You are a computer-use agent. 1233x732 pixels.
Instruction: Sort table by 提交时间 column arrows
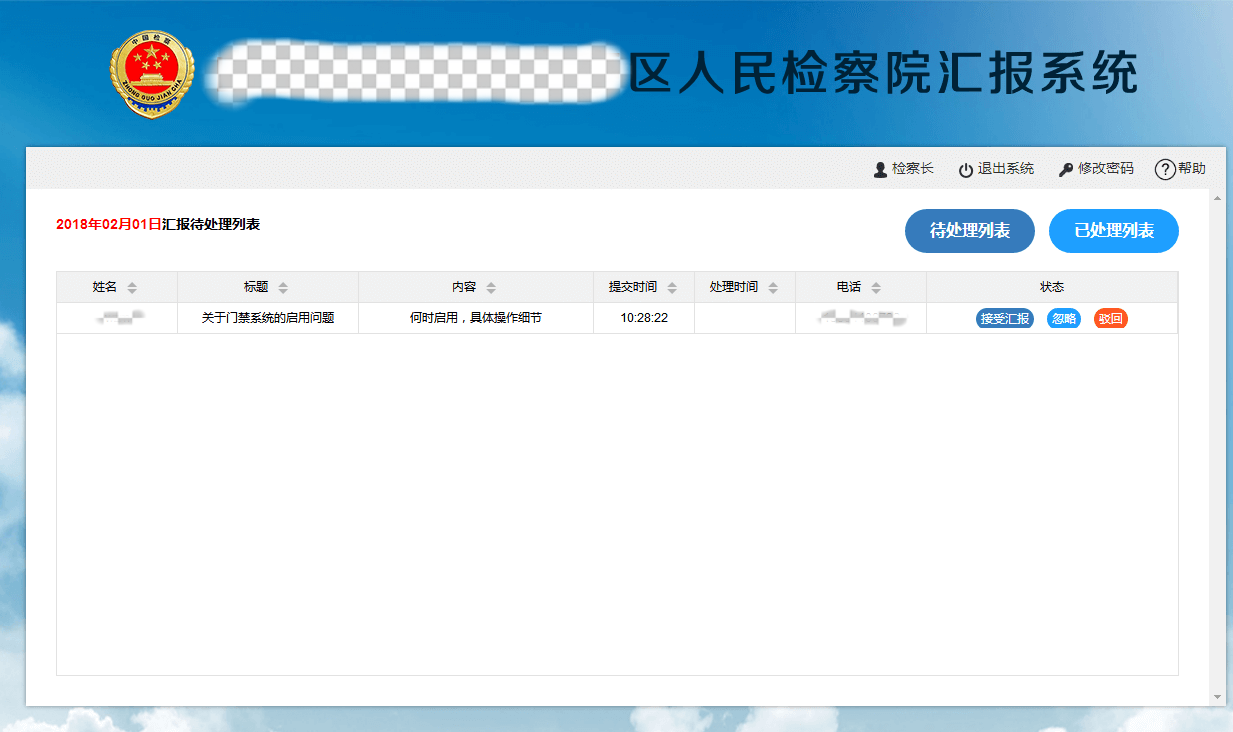672,288
